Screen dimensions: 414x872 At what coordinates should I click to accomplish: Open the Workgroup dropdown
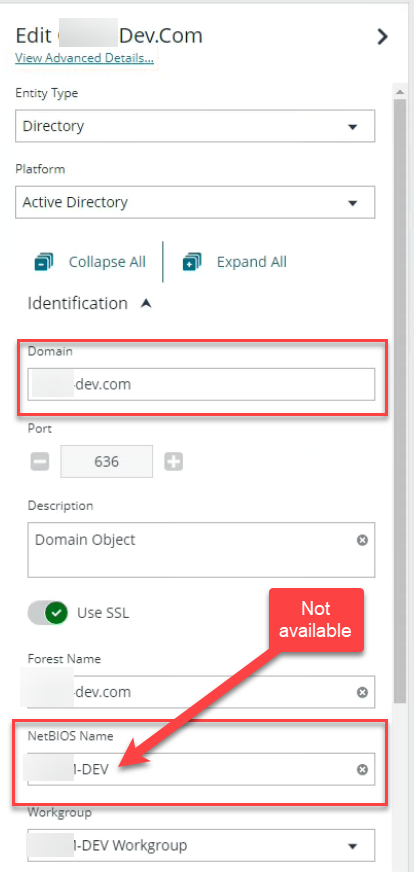201,845
